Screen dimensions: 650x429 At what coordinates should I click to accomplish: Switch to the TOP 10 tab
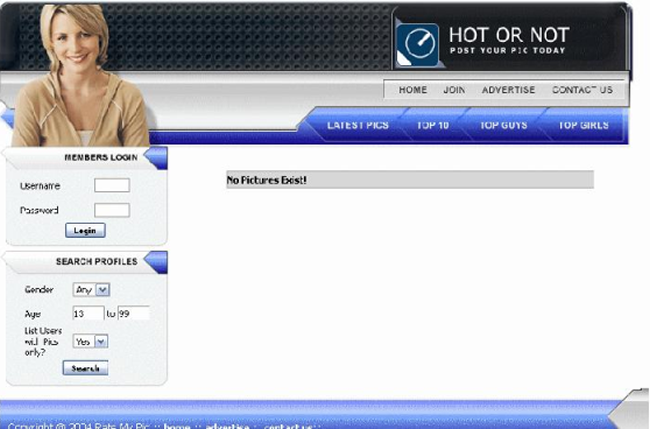pos(433,125)
